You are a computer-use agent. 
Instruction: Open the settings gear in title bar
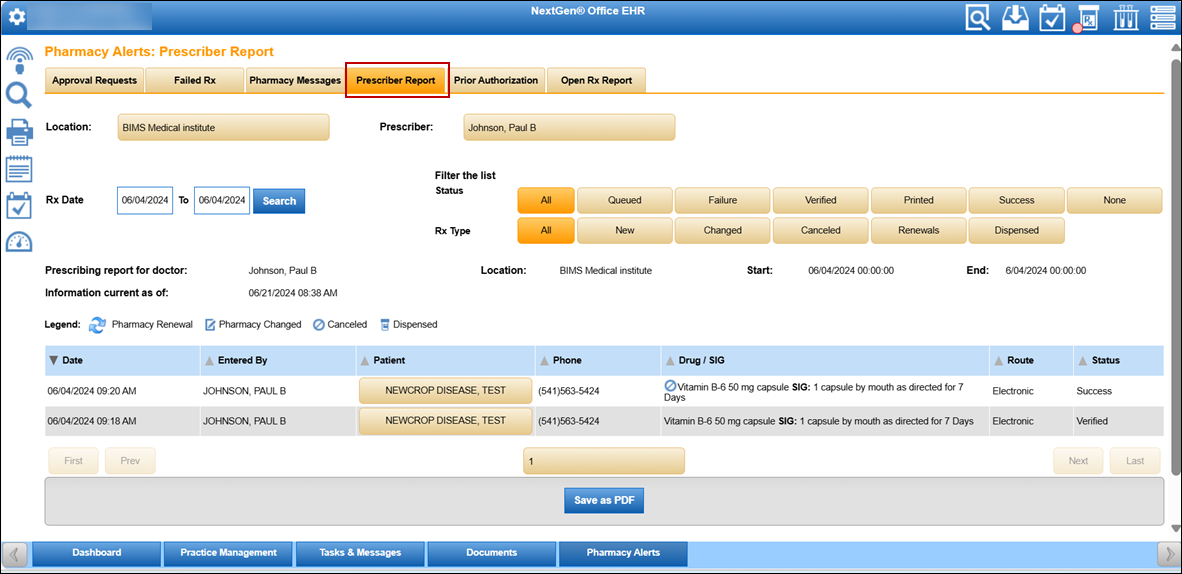[x=17, y=17]
